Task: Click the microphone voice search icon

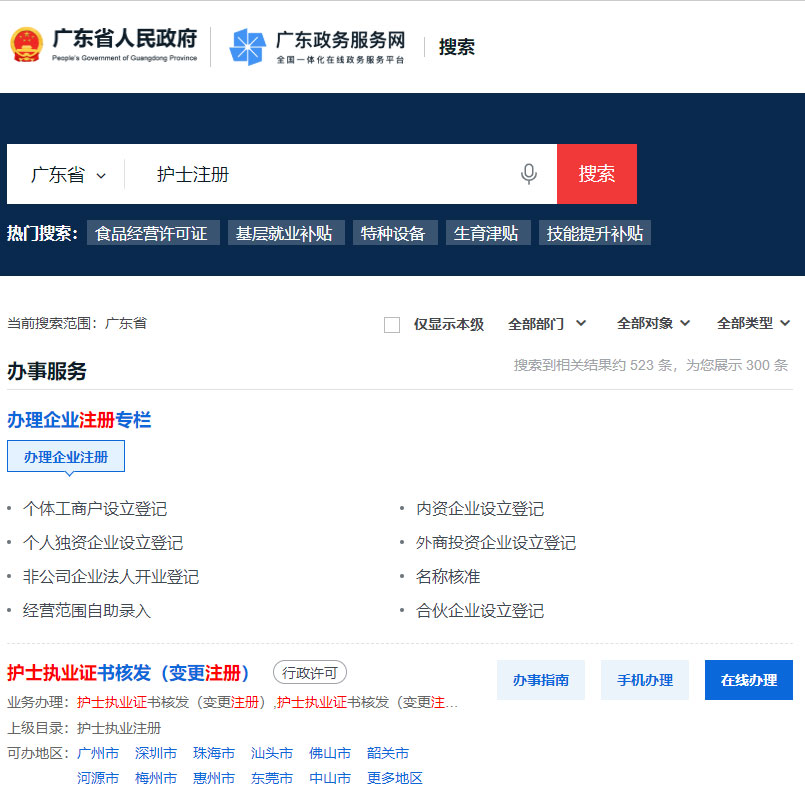Action: (x=529, y=174)
